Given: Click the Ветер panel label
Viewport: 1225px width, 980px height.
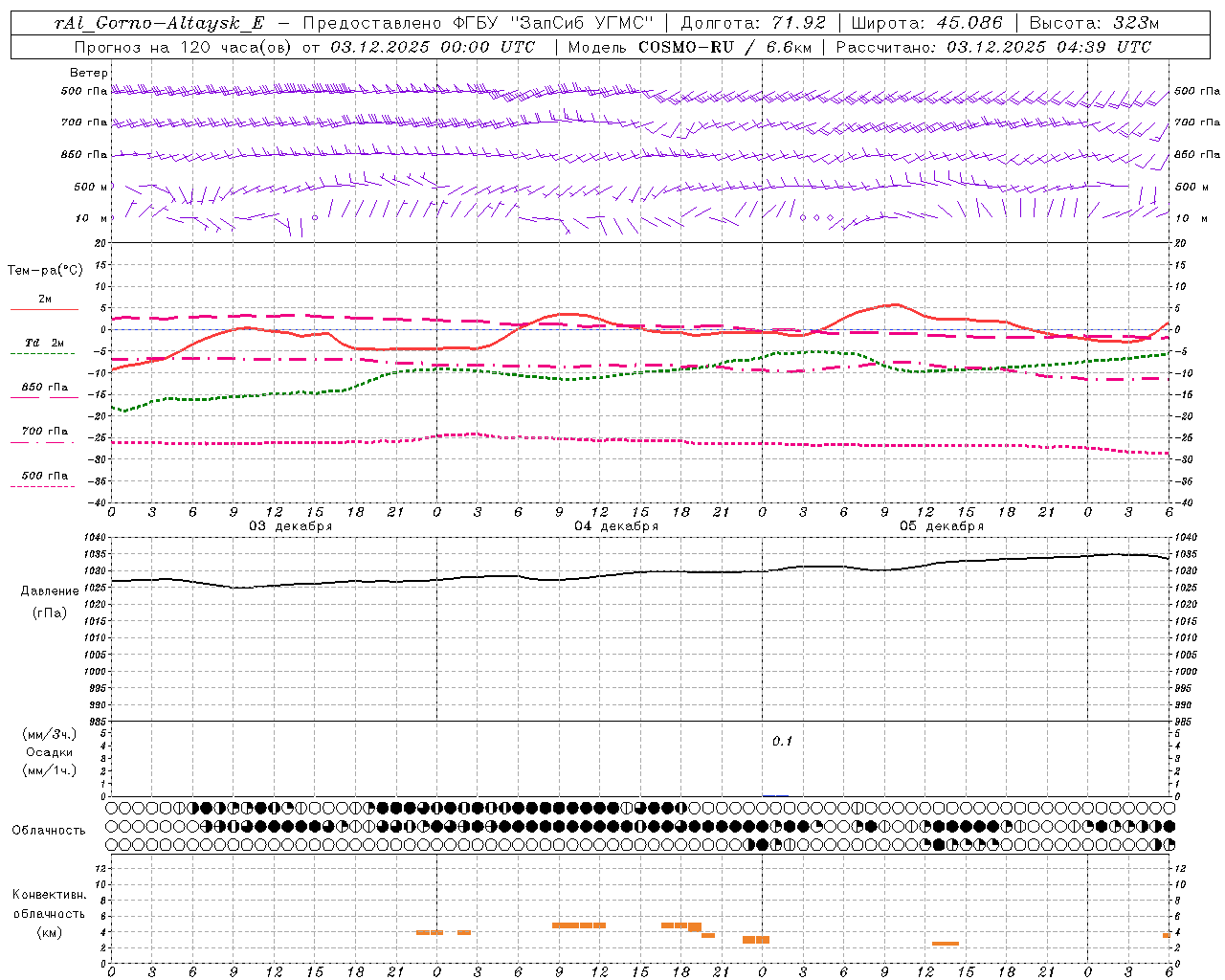Looking at the screenshot, I should coord(89,73).
